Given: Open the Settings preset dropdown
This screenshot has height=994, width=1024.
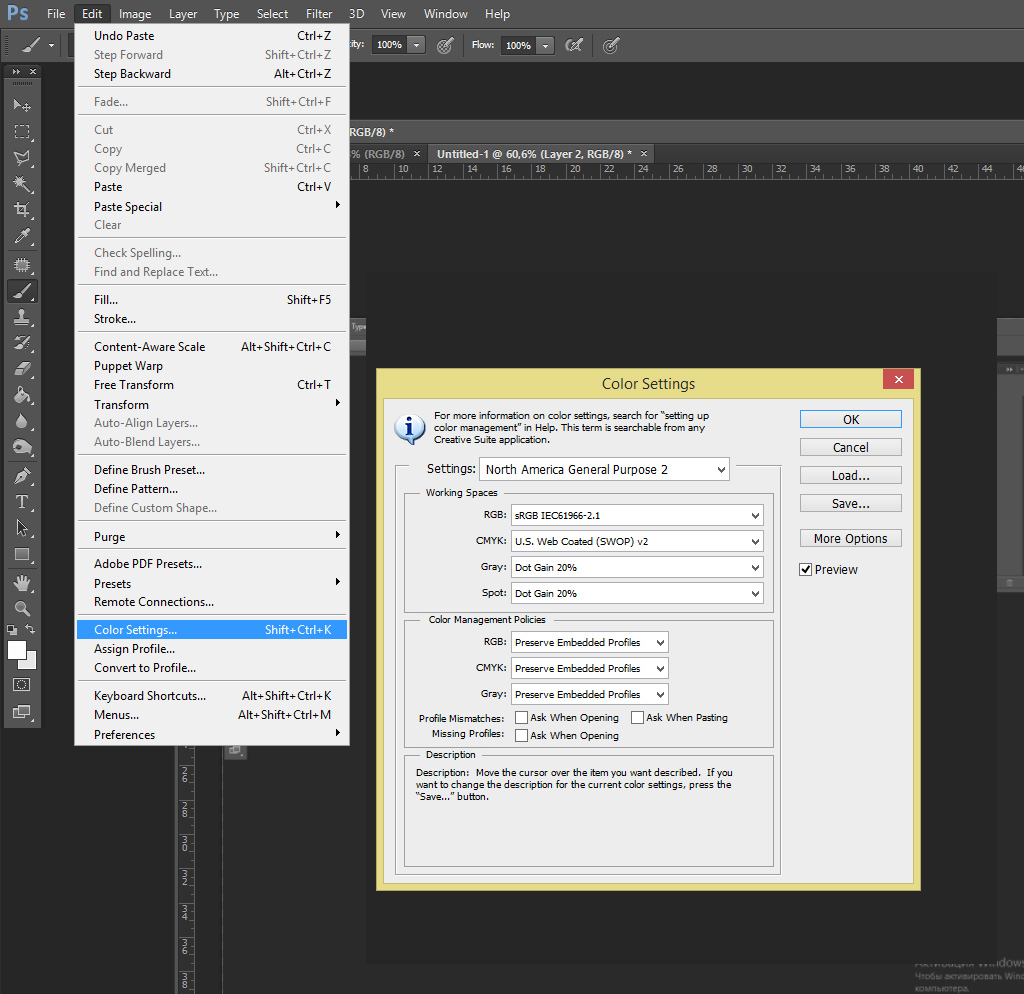Looking at the screenshot, I should (x=605, y=470).
